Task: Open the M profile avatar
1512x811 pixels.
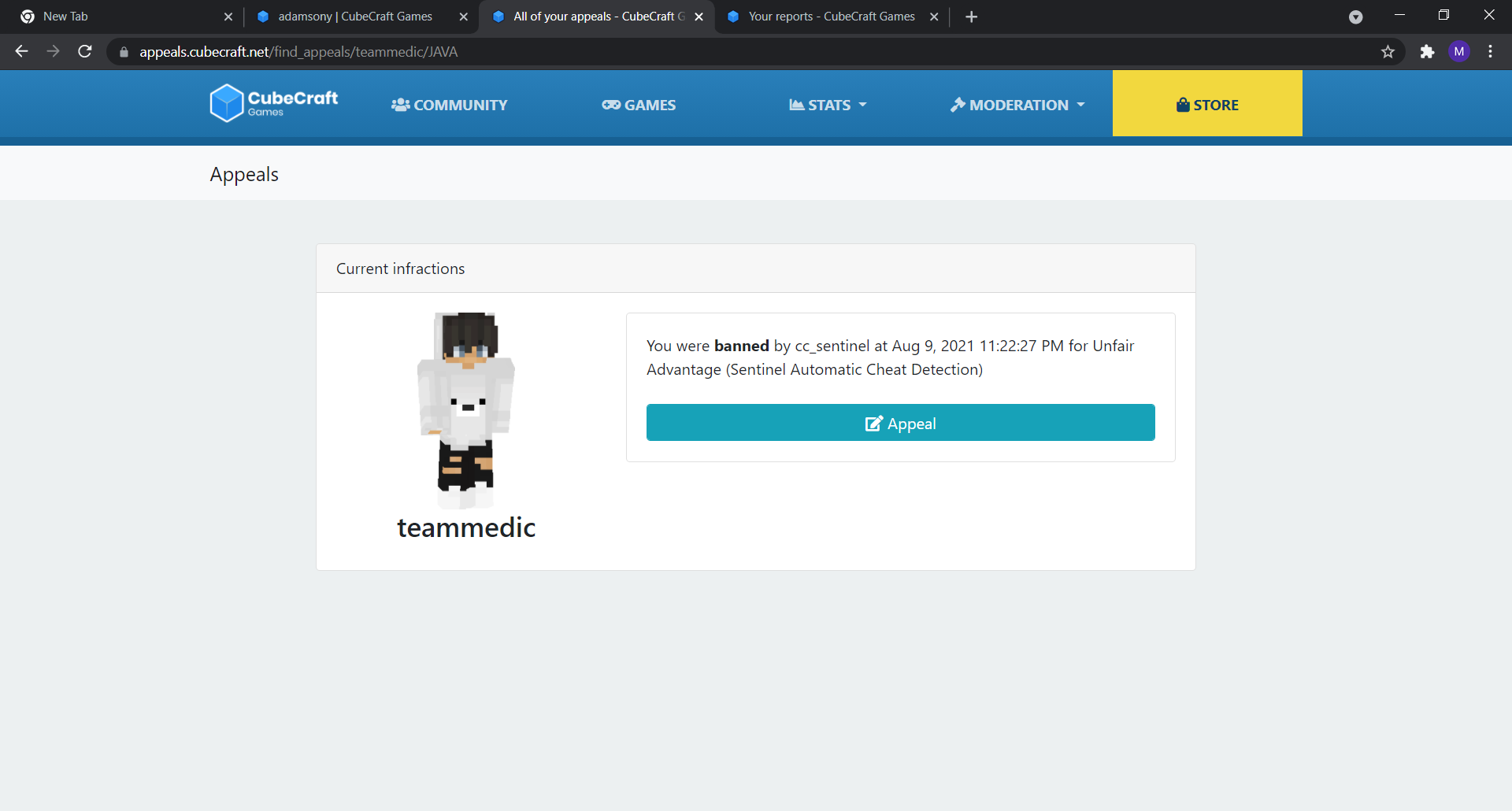Action: click(1459, 52)
